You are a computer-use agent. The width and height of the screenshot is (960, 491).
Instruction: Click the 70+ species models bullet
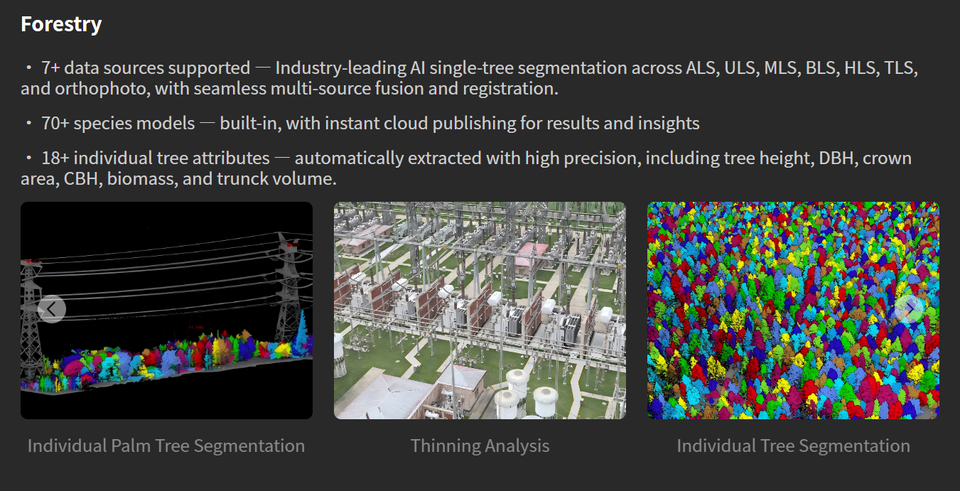(362, 123)
